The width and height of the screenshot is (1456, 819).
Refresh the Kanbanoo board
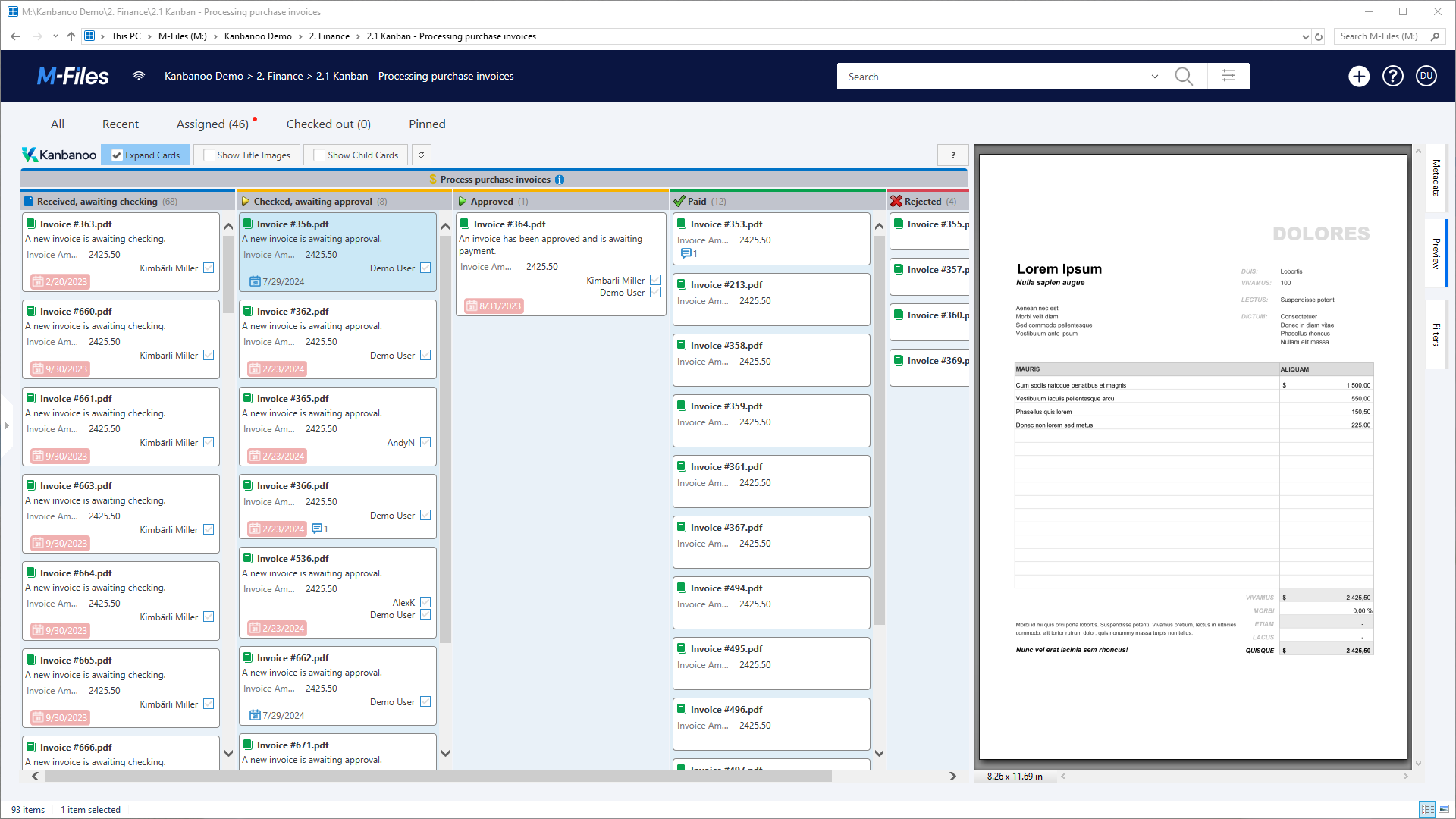pos(422,155)
